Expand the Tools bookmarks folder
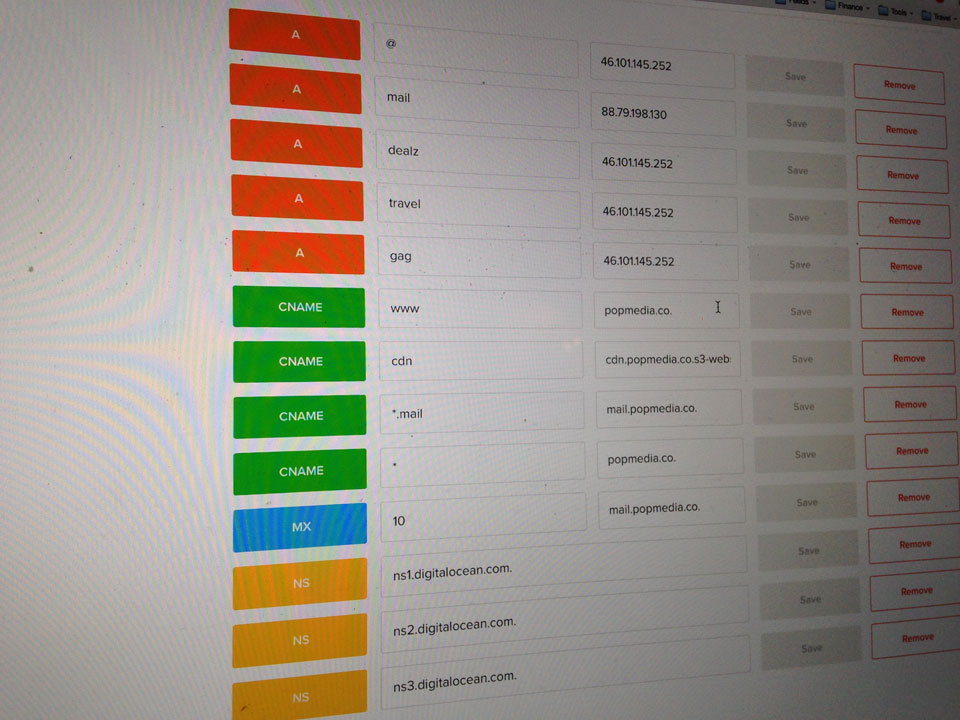The image size is (960, 720). pyautogui.click(x=897, y=10)
